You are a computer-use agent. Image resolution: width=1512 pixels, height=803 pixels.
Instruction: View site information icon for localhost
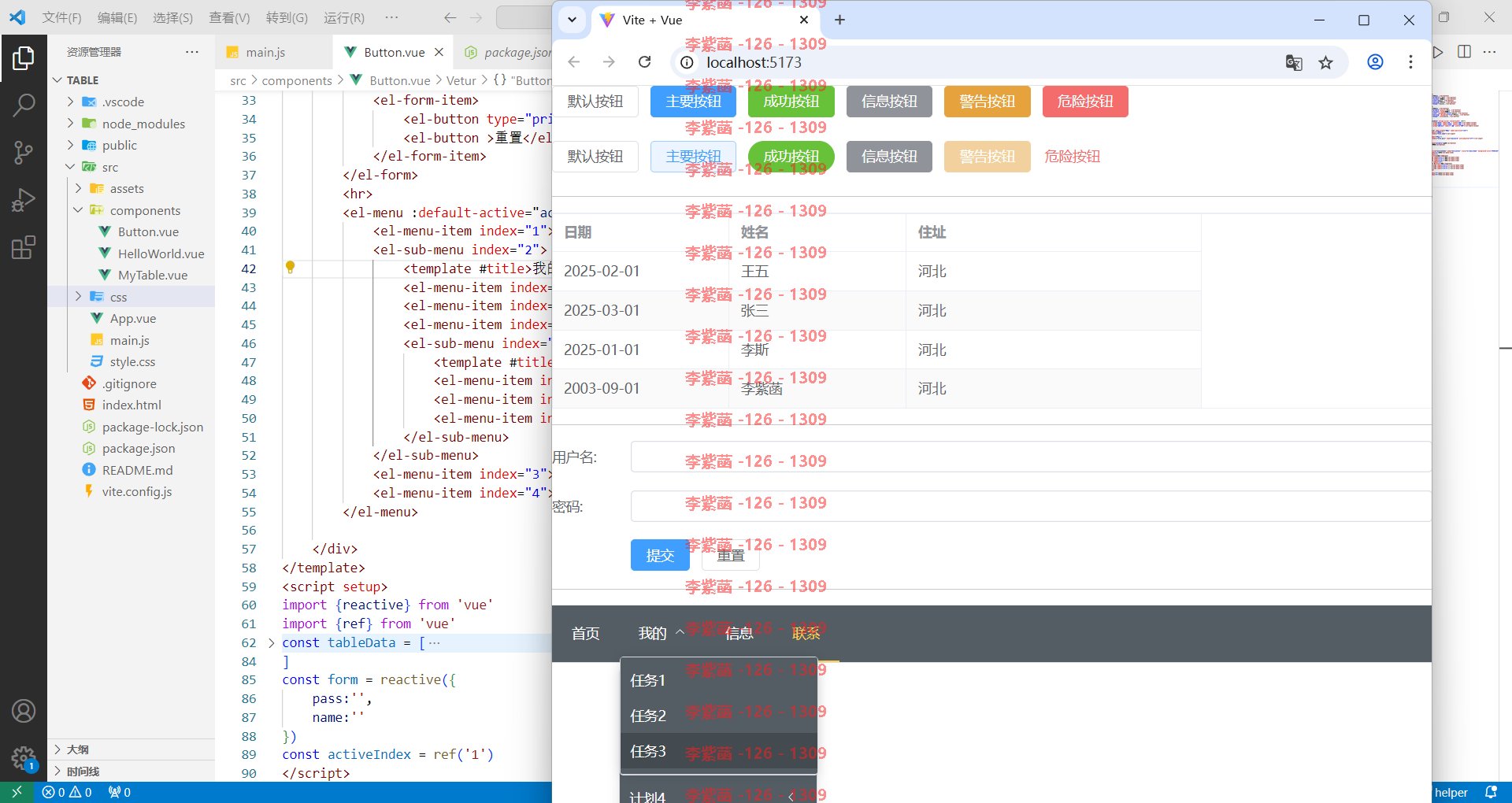[x=687, y=62]
